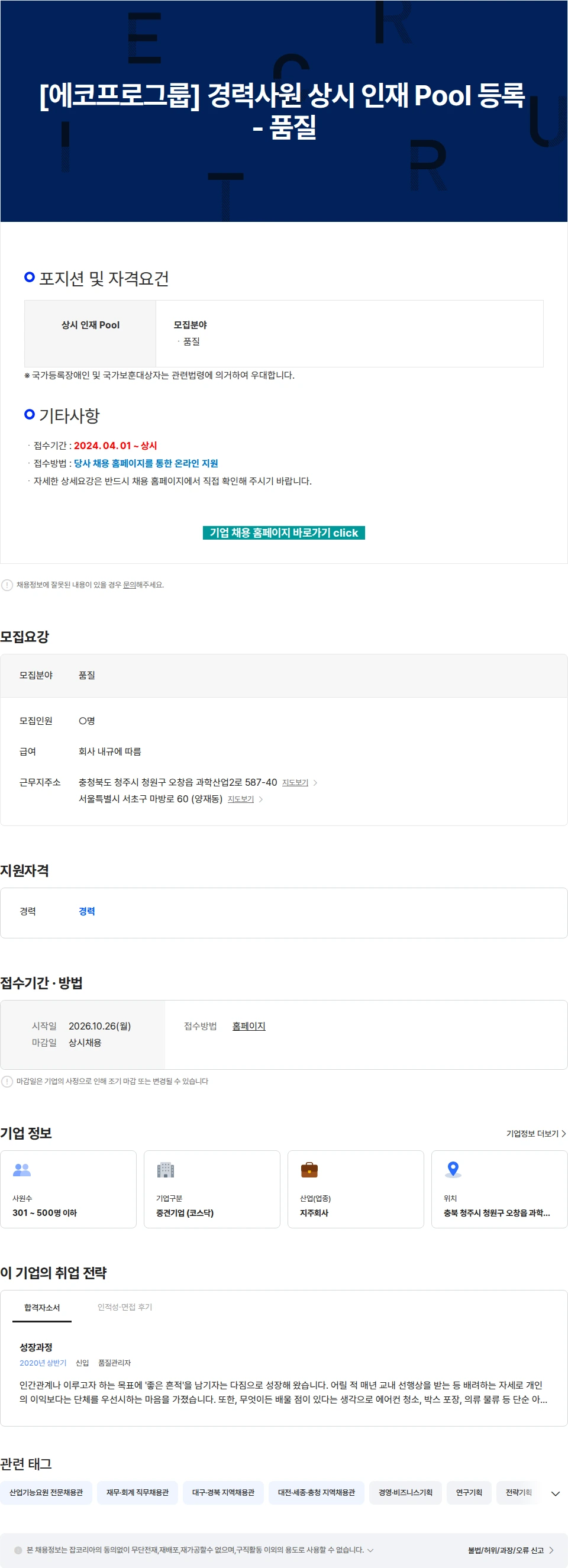Click the chevron next to 불법/허위/과장/오류 신고
This screenshot has width=568, height=1568.
coord(551,1550)
